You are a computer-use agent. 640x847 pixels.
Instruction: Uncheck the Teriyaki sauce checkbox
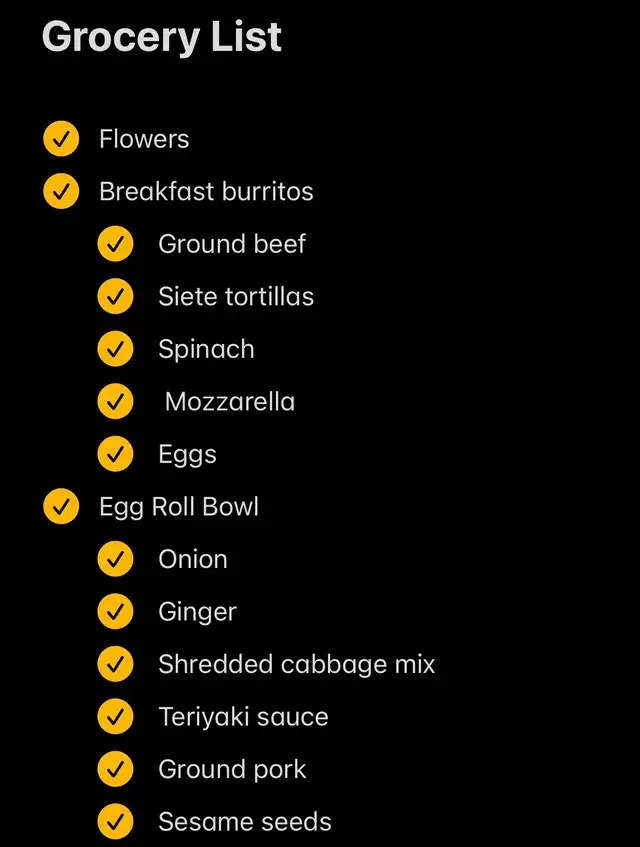click(x=116, y=716)
